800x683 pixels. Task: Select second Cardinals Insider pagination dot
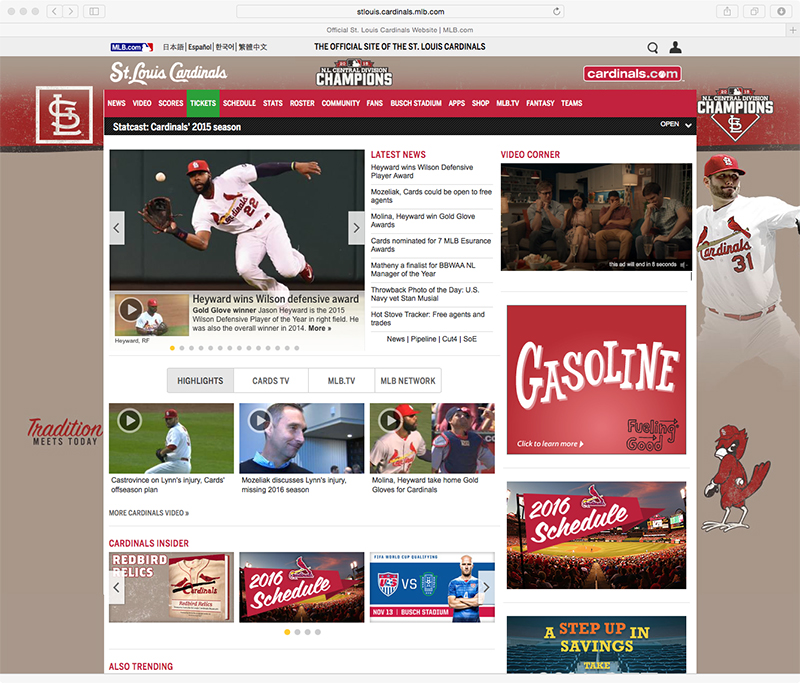click(297, 632)
